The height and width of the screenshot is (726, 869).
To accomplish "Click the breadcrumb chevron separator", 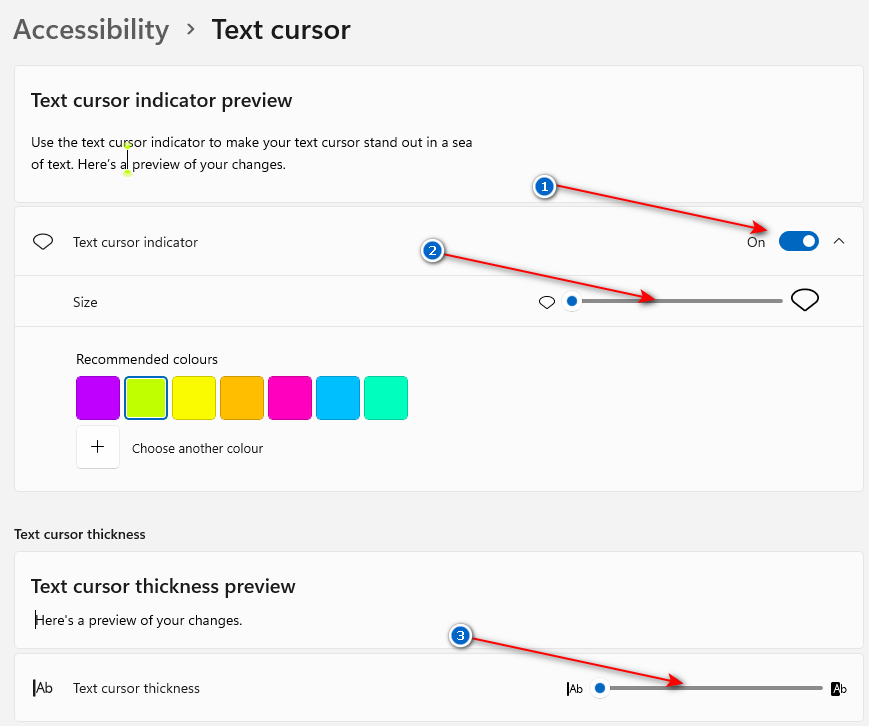I will click(191, 29).
